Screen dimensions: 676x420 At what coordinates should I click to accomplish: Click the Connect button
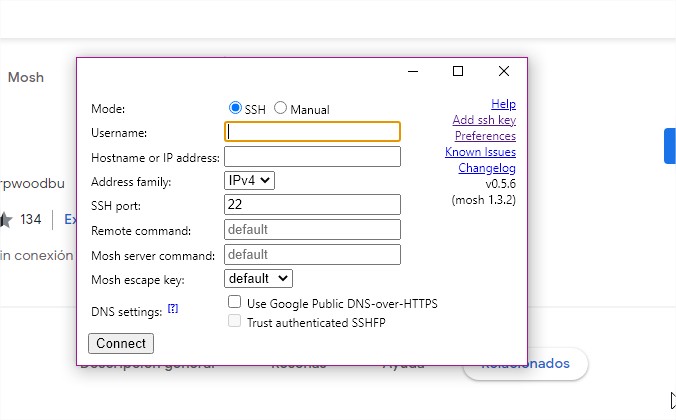point(121,343)
